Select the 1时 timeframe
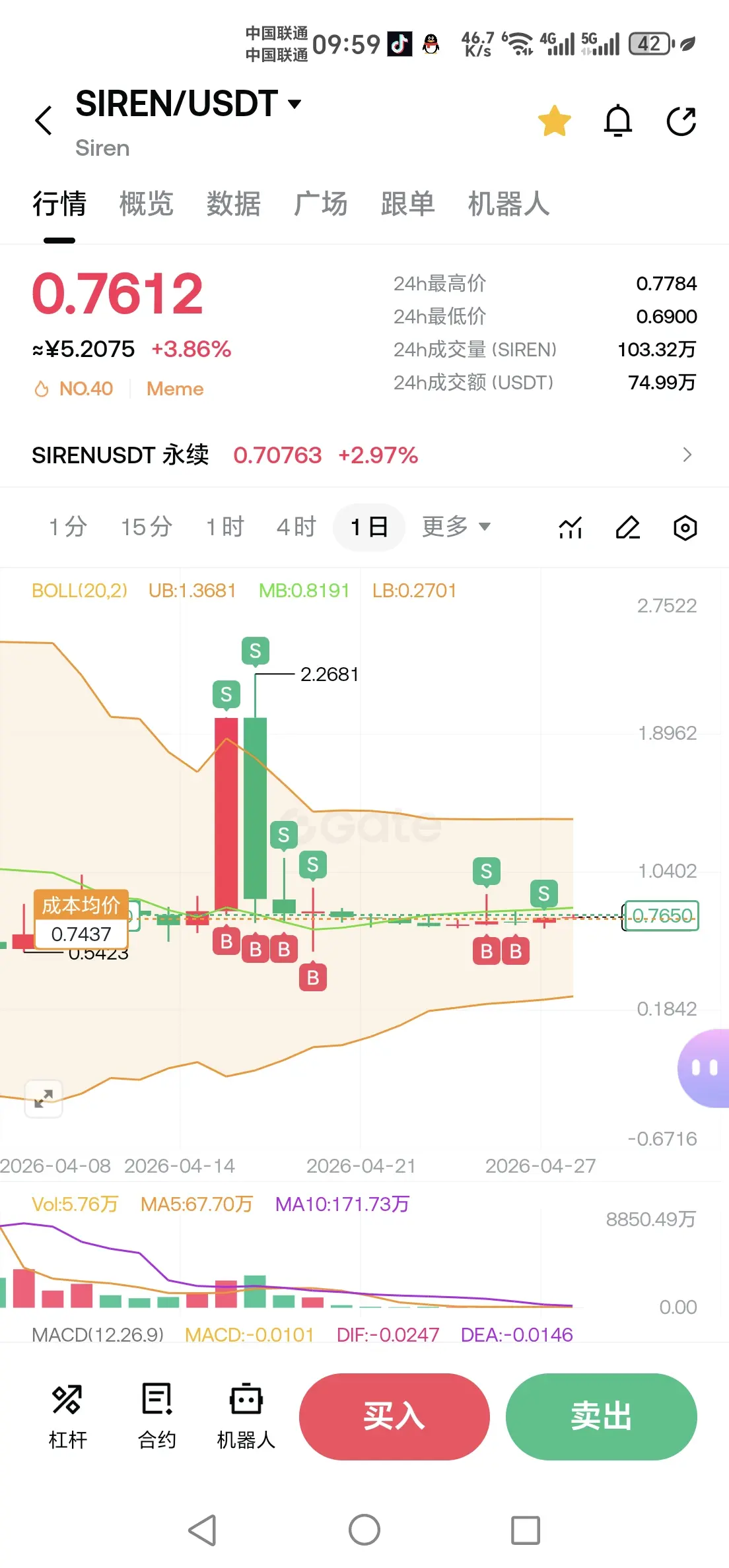This screenshot has height=1568, width=729. pyautogui.click(x=225, y=527)
